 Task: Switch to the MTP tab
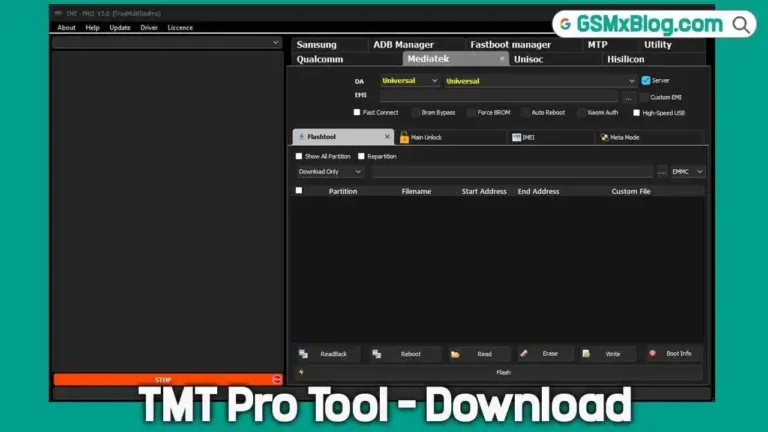610,45
